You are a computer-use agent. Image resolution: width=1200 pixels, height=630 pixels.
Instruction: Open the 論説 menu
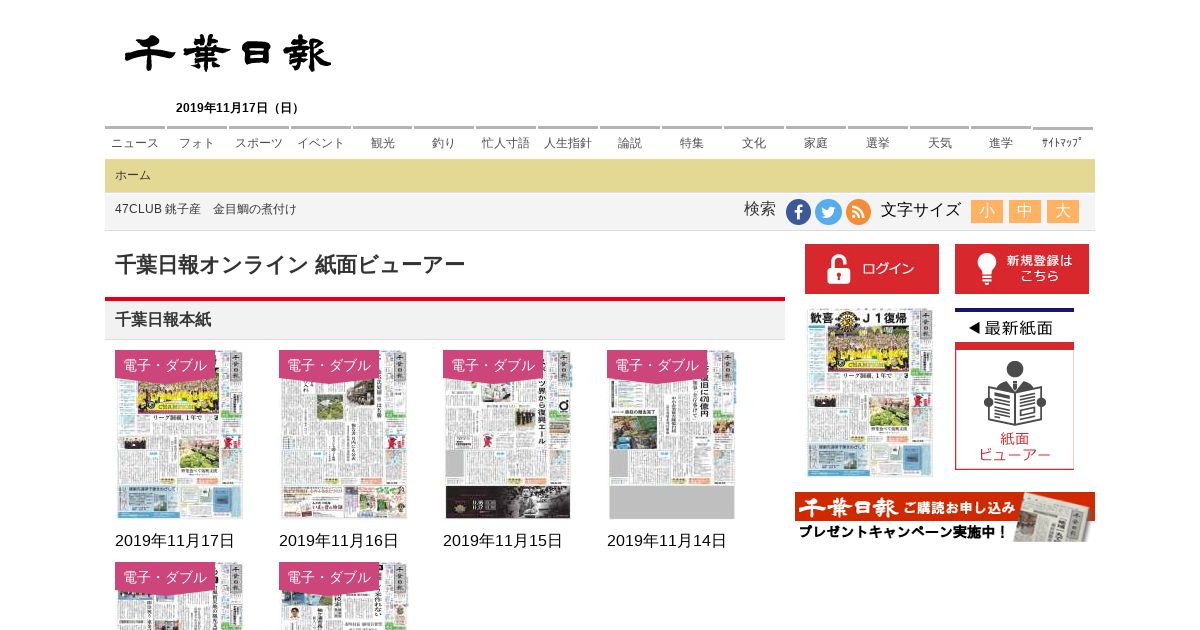[630, 142]
